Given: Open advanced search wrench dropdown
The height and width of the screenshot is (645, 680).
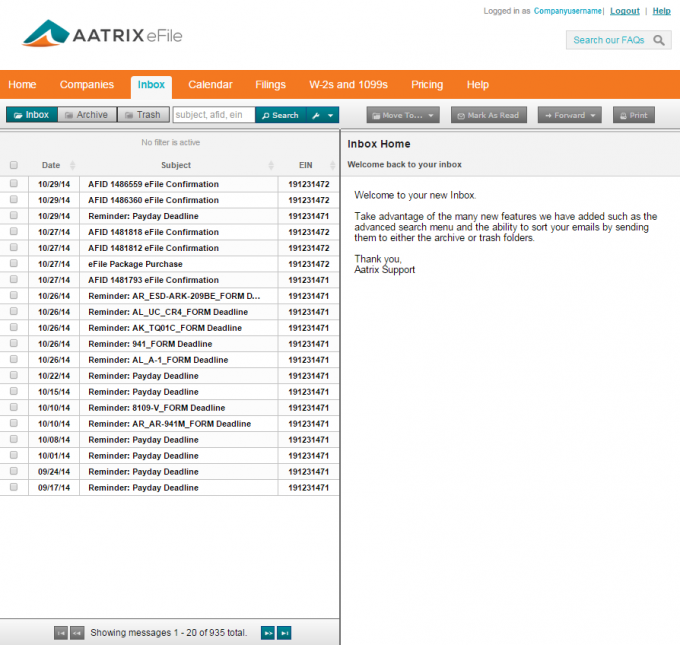Looking at the screenshot, I should coord(322,115).
